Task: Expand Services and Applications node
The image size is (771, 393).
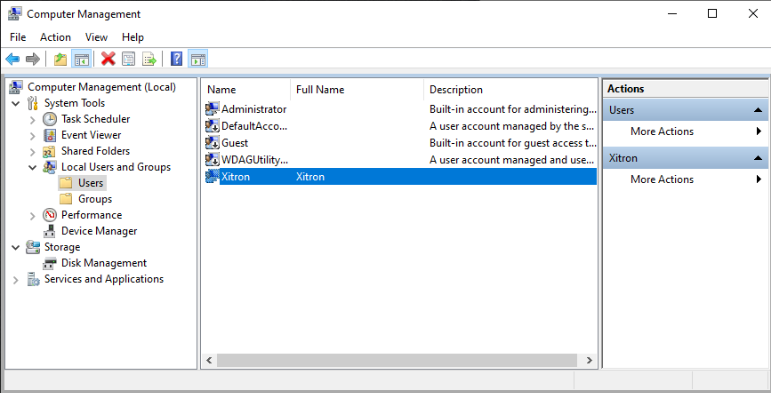Action: (16, 280)
